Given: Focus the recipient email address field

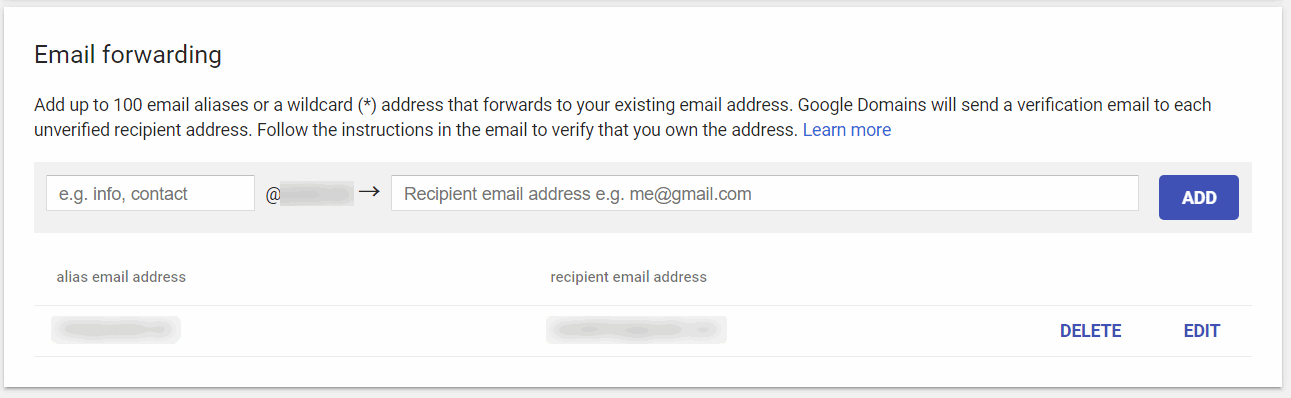Looking at the screenshot, I should click(x=765, y=193).
